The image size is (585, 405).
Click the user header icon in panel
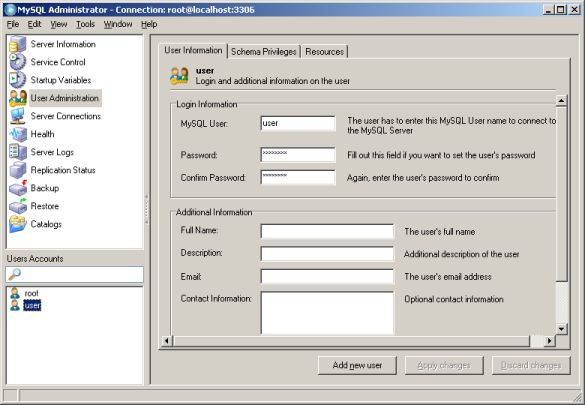click(x=179, y=76)
